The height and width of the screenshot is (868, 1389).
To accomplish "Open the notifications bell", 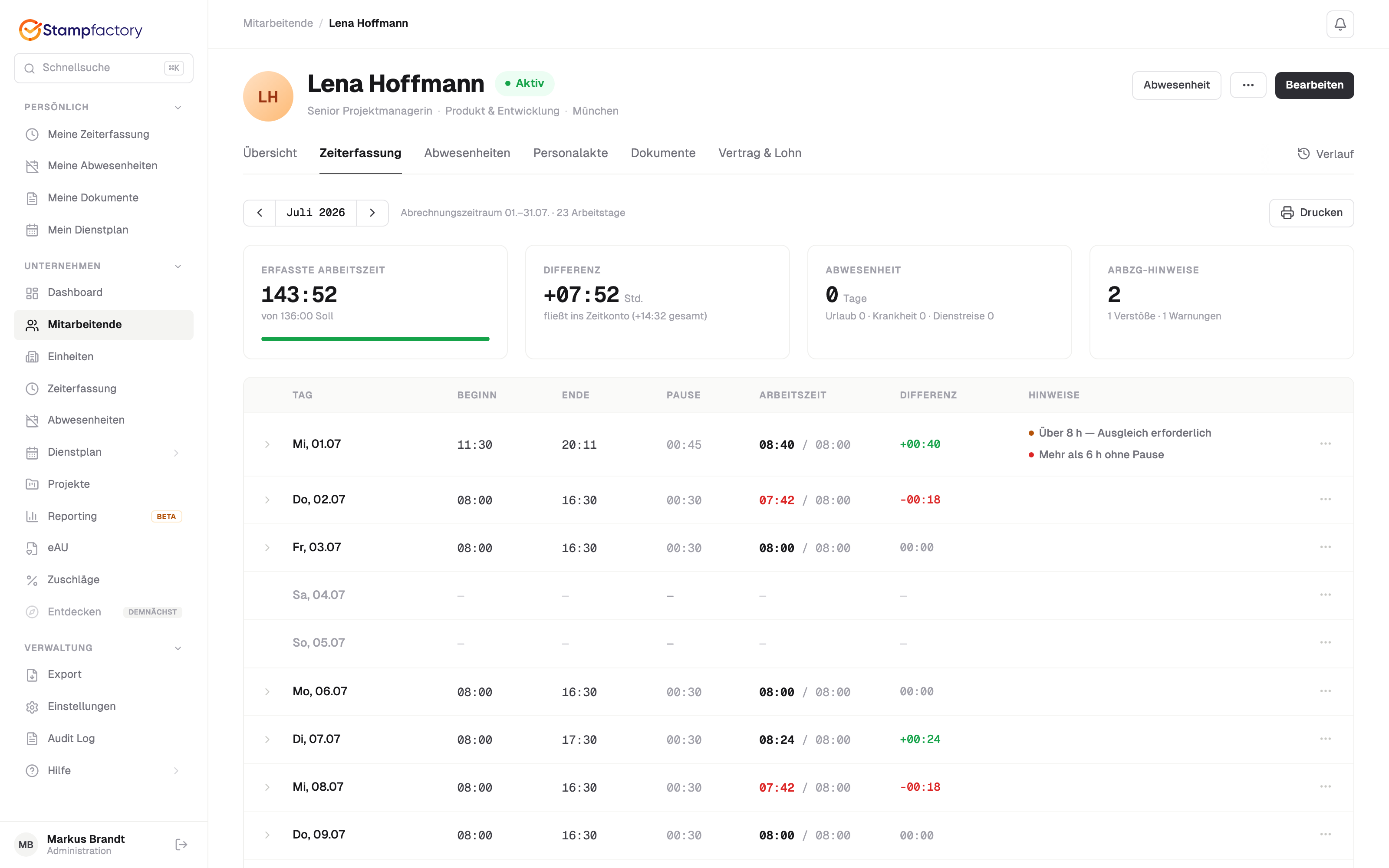I will click(x=1340, y=24).
